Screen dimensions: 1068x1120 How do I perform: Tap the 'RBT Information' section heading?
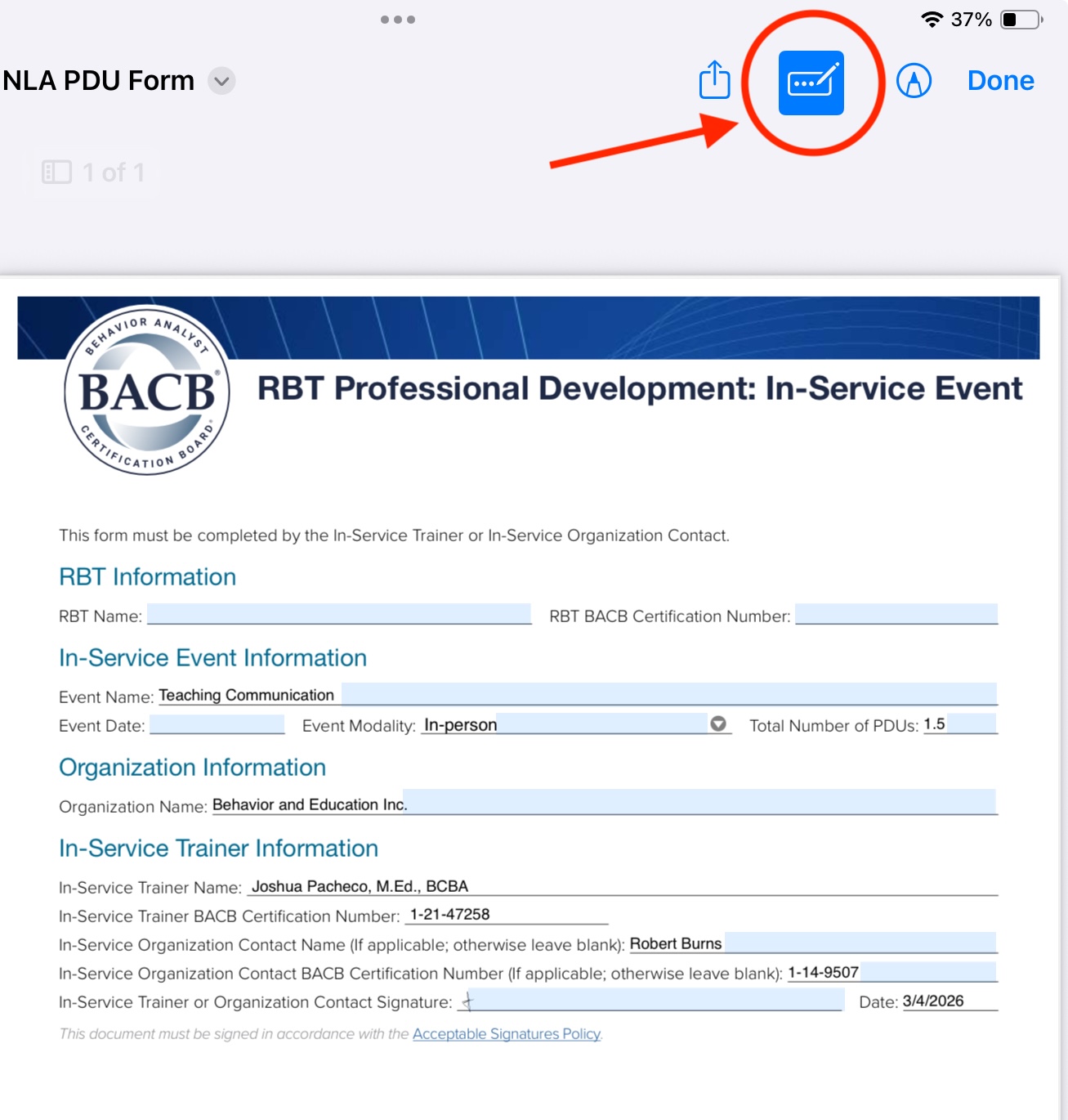[x=147, y=576]
